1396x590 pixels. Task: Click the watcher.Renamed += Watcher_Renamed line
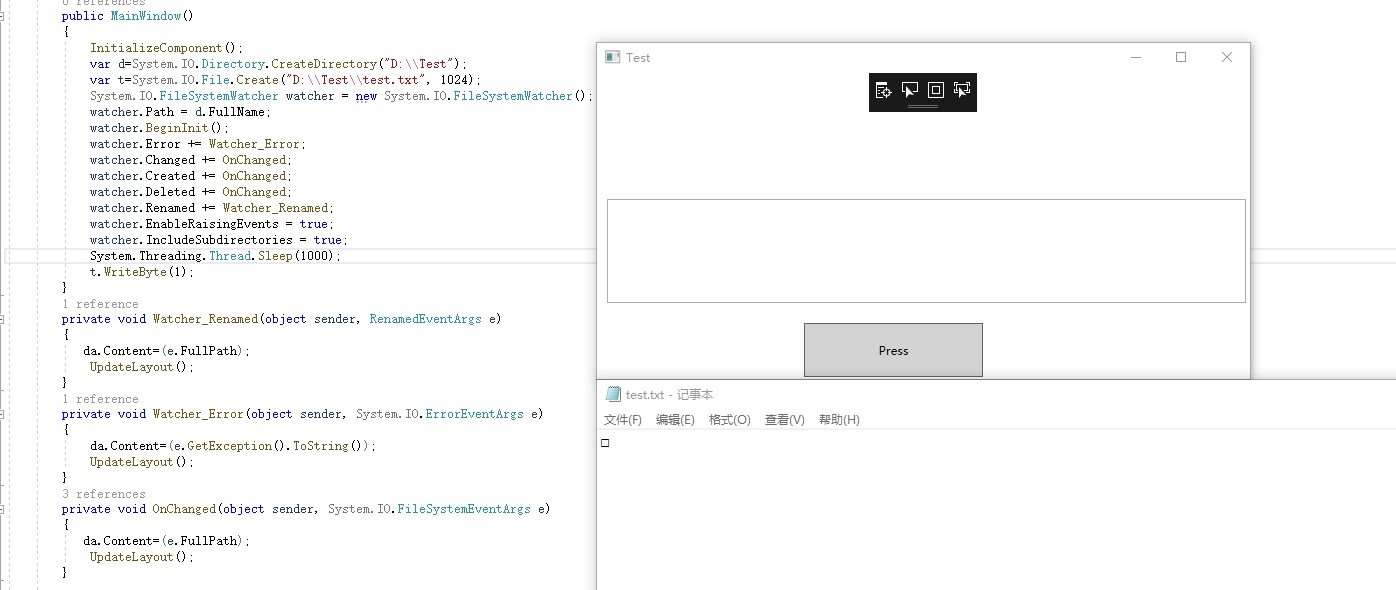[x=212, y=208]
